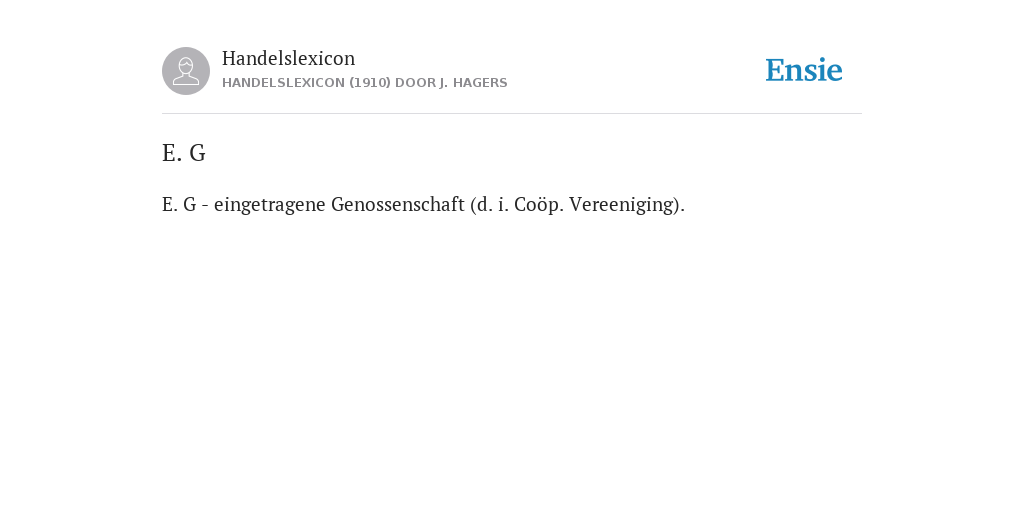
Task: Click the letter E of Ensie logo
Action: [x=774, y=71]
